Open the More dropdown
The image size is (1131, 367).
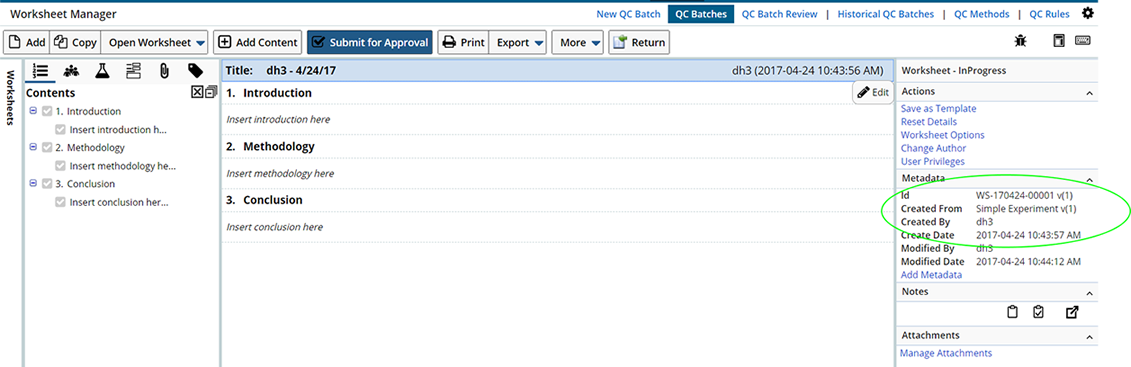pos(578,43)
